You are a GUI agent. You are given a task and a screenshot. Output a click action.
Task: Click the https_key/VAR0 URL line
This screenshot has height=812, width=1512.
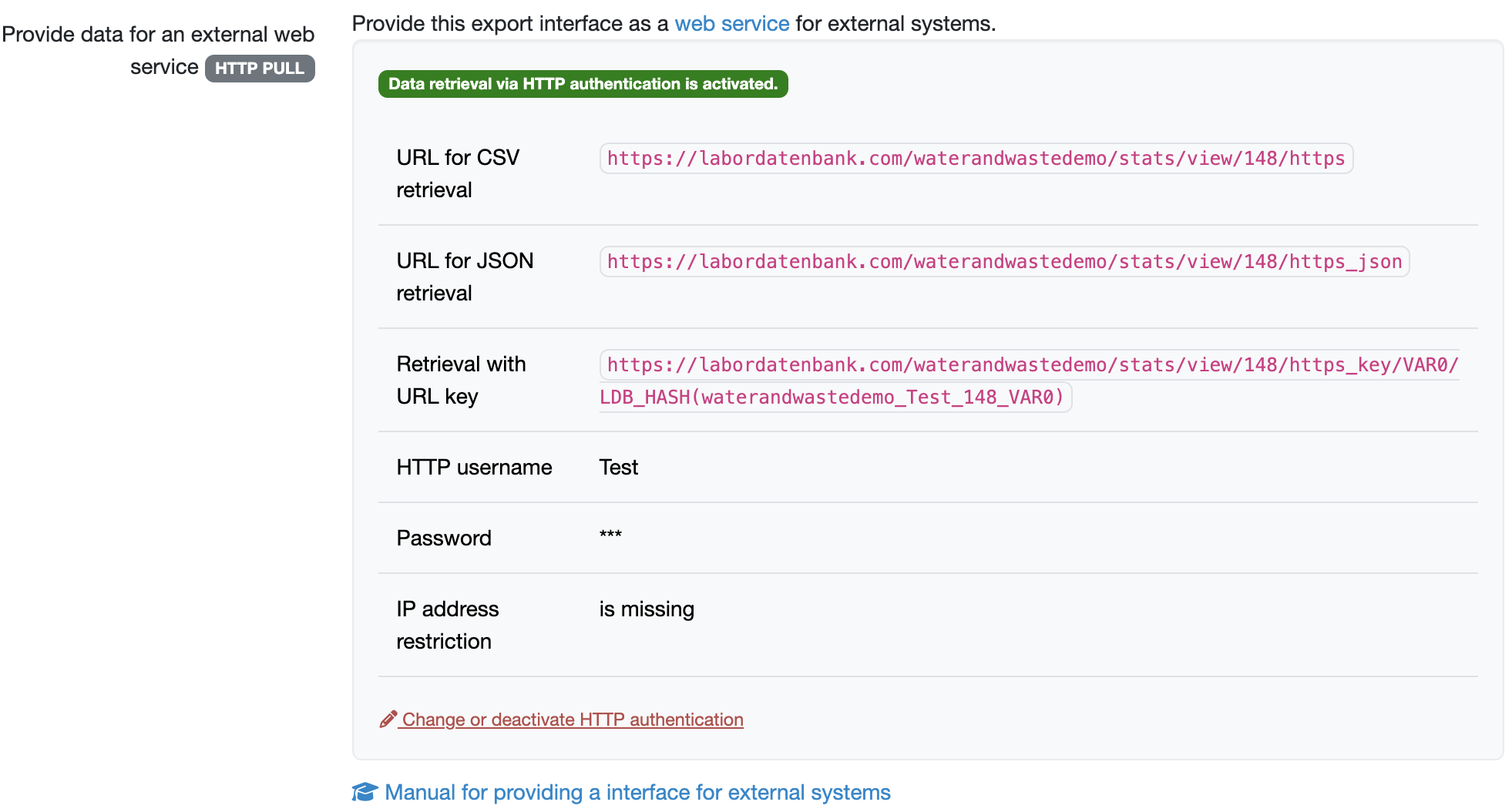tap(1031, 365)
